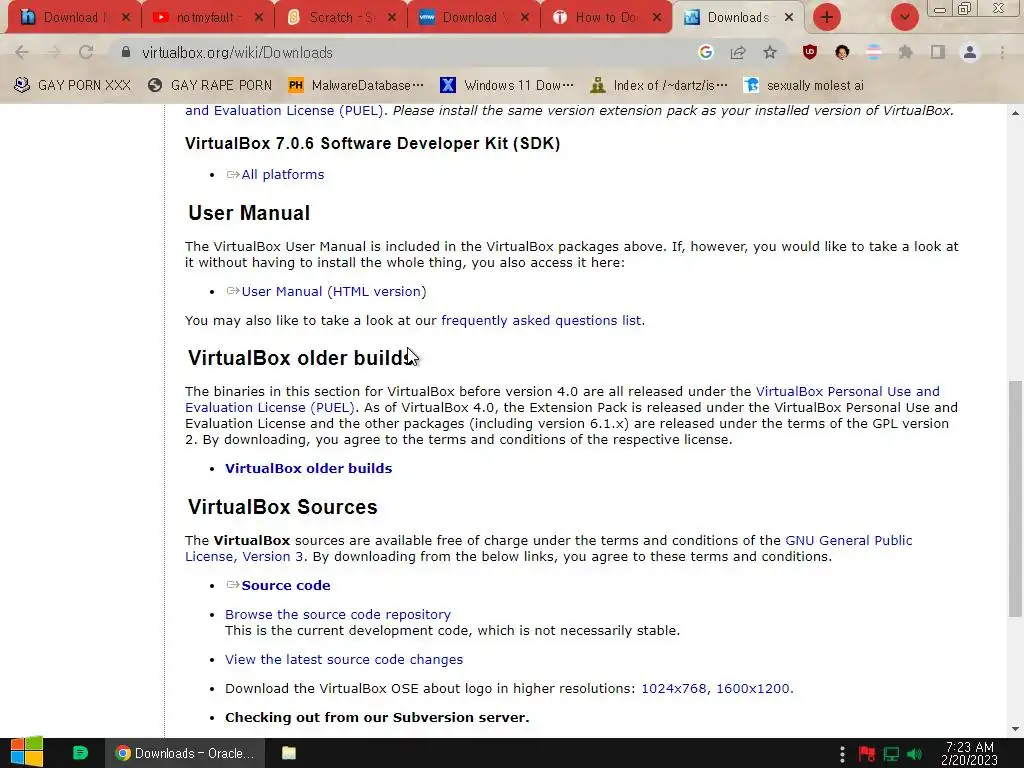Click the scrollbar down arrow
The width and height of the screenshot is (1024, 768).
point(1016,729)
